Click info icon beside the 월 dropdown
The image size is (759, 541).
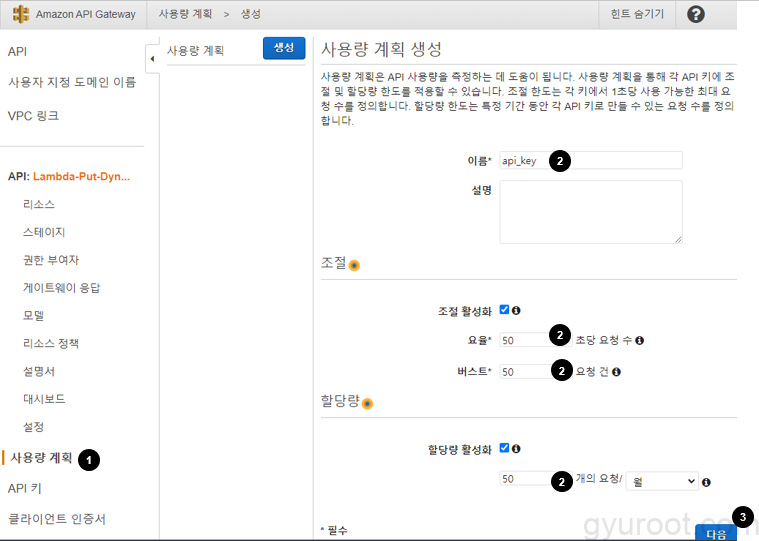[x=706, y=482]
